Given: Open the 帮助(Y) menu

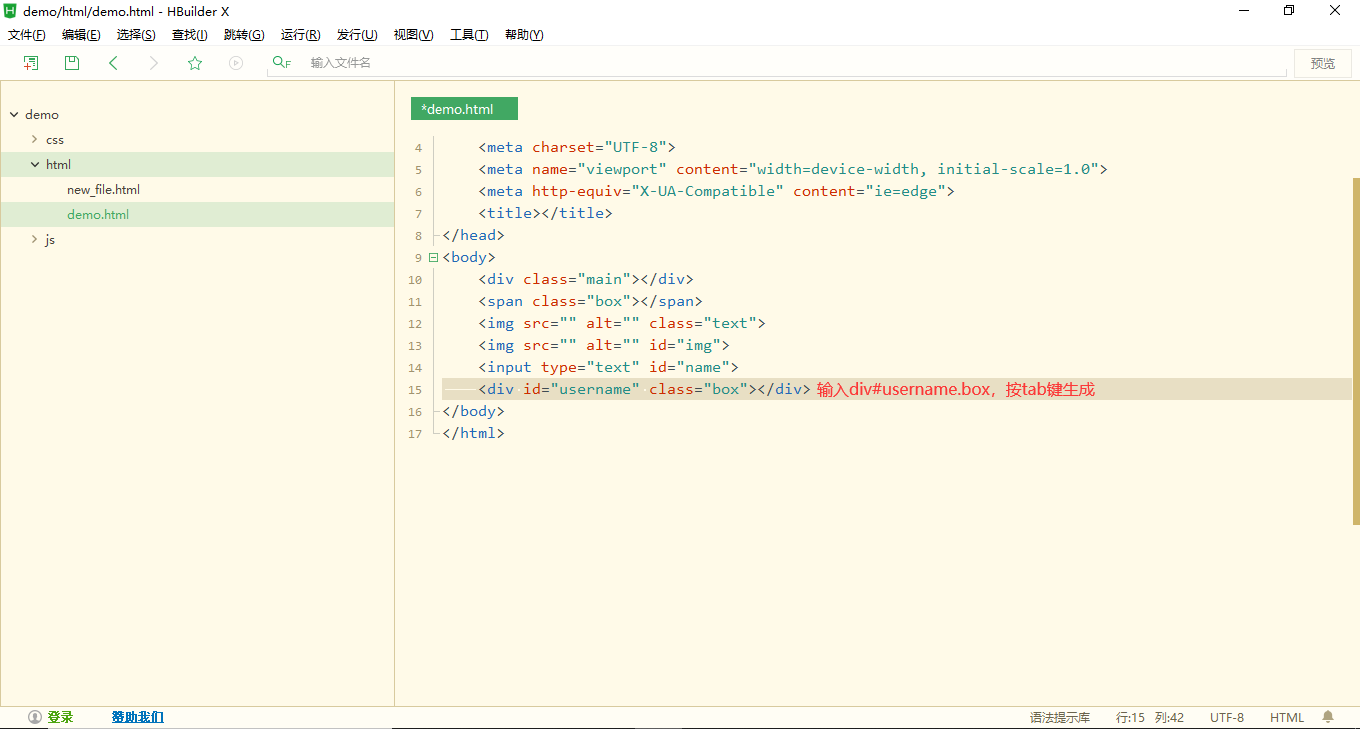Looking at the screenshot, I should tap(524, 35).
